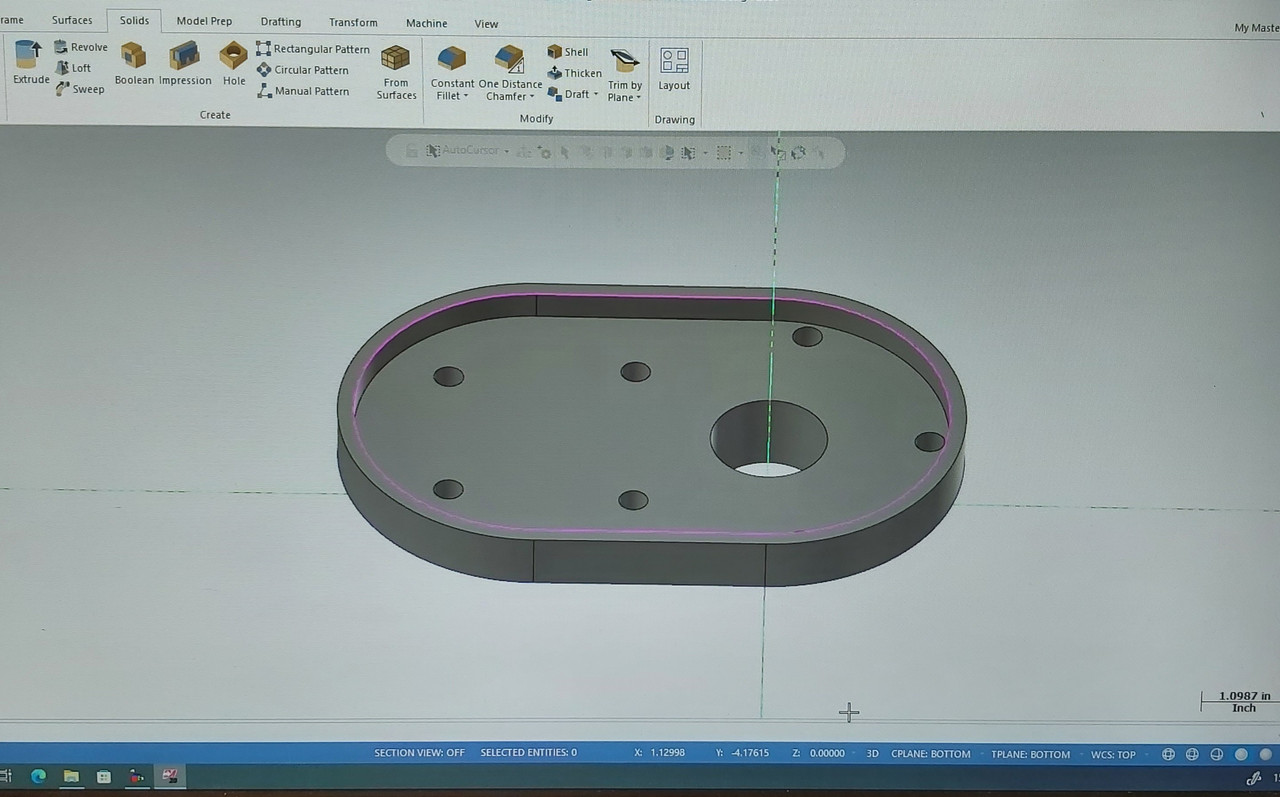Image resolution: width=1280 pixels, height=797 pixels.
Task: Select the Extrude solid tool
Action: (x=30, y=62)
